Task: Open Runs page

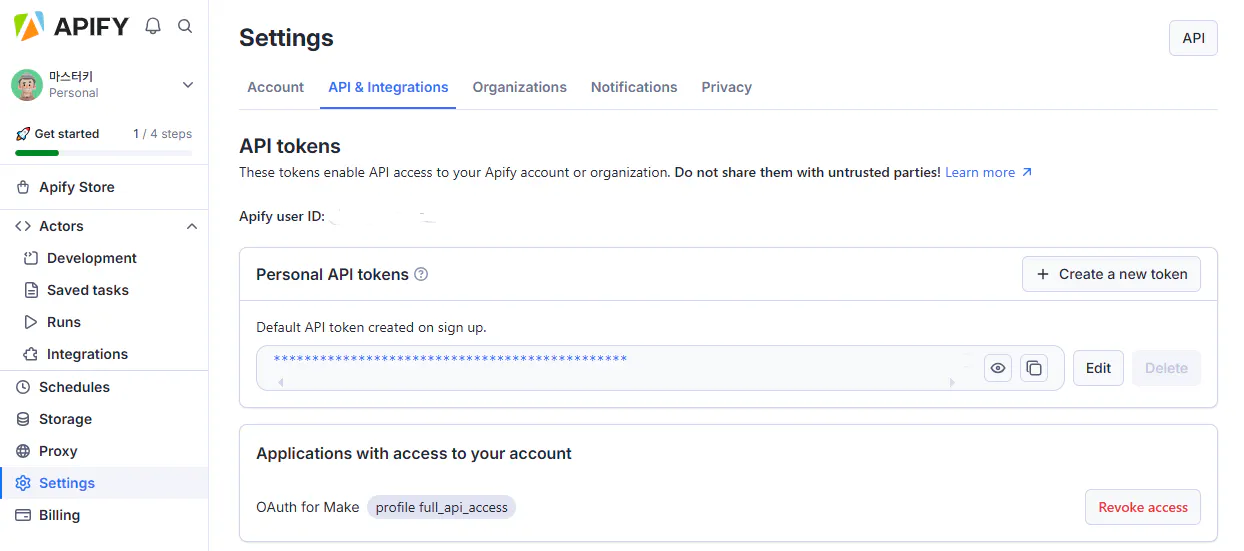Action: [63, 322]
